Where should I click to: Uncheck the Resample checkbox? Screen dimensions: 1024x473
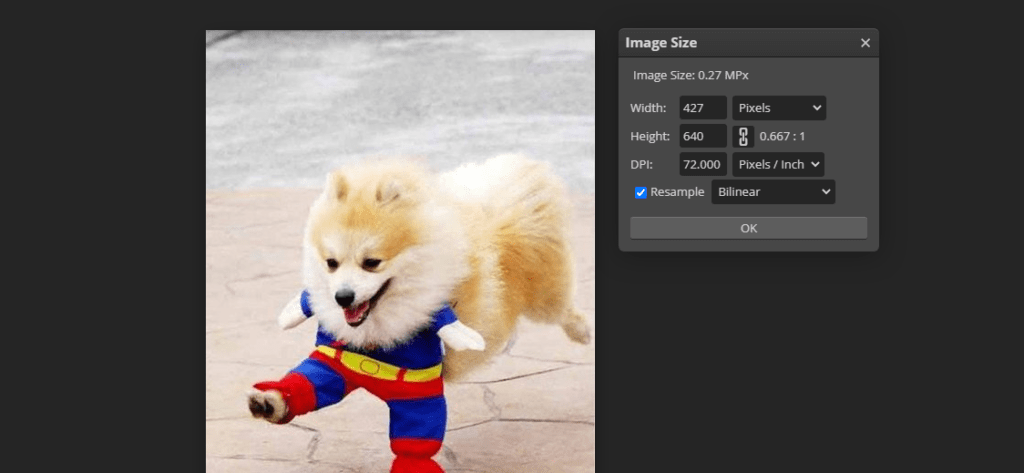pyautogui.click(x=641, y=192)
